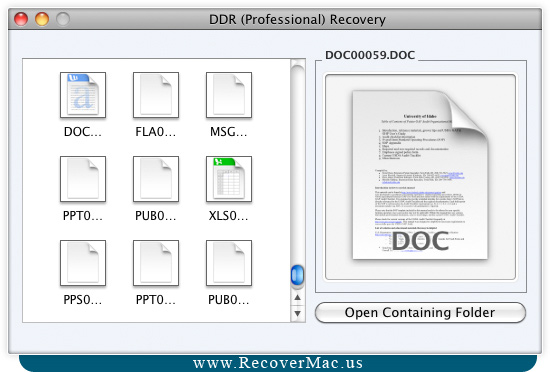Select the MSG... file icon

click(x=229, y=95)
